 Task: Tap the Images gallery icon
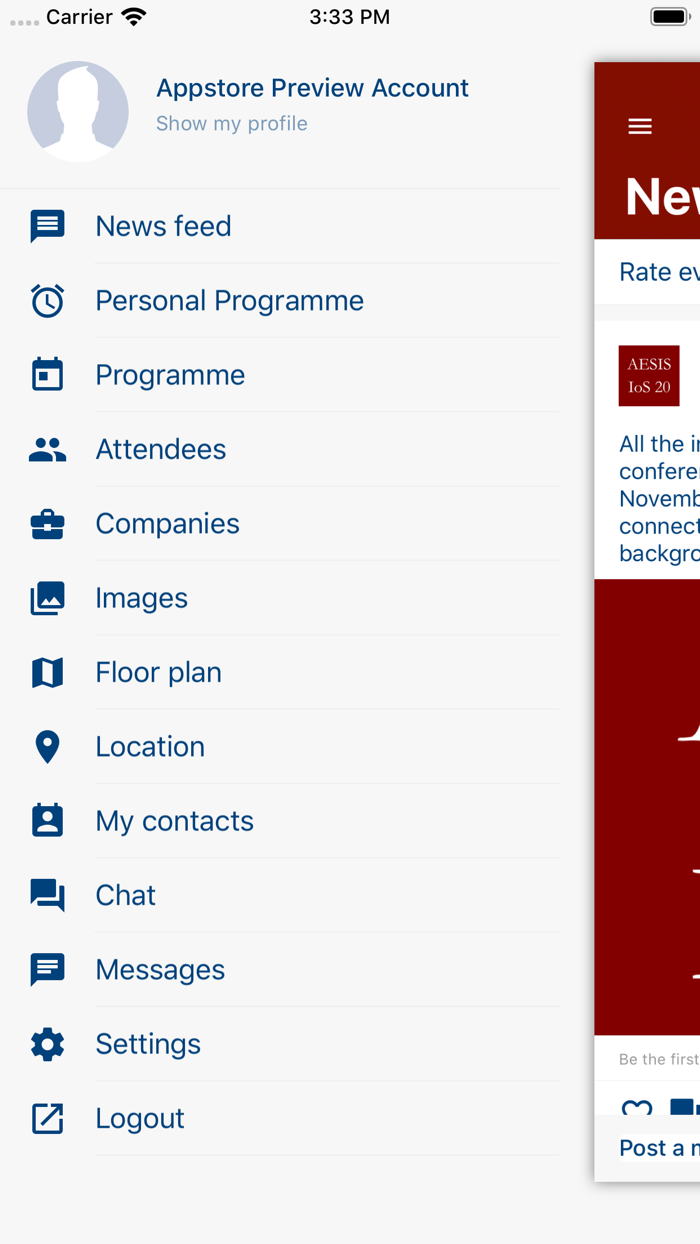[47, 598]
